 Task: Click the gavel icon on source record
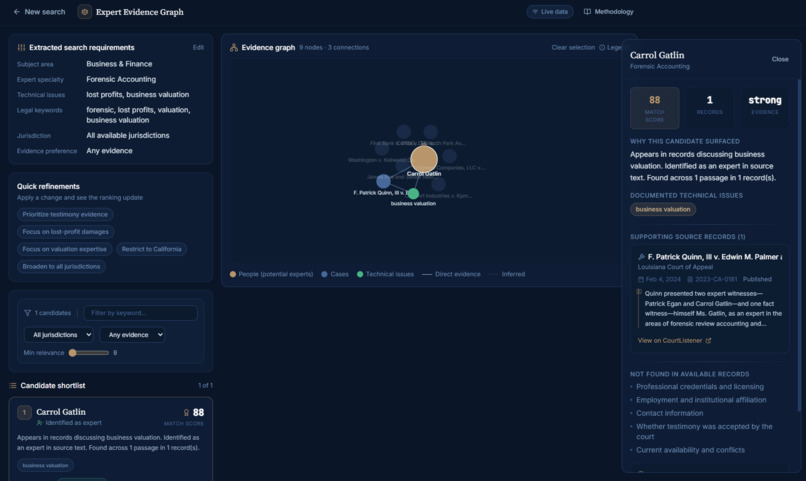pyautogui.click(x=641, y=257)
